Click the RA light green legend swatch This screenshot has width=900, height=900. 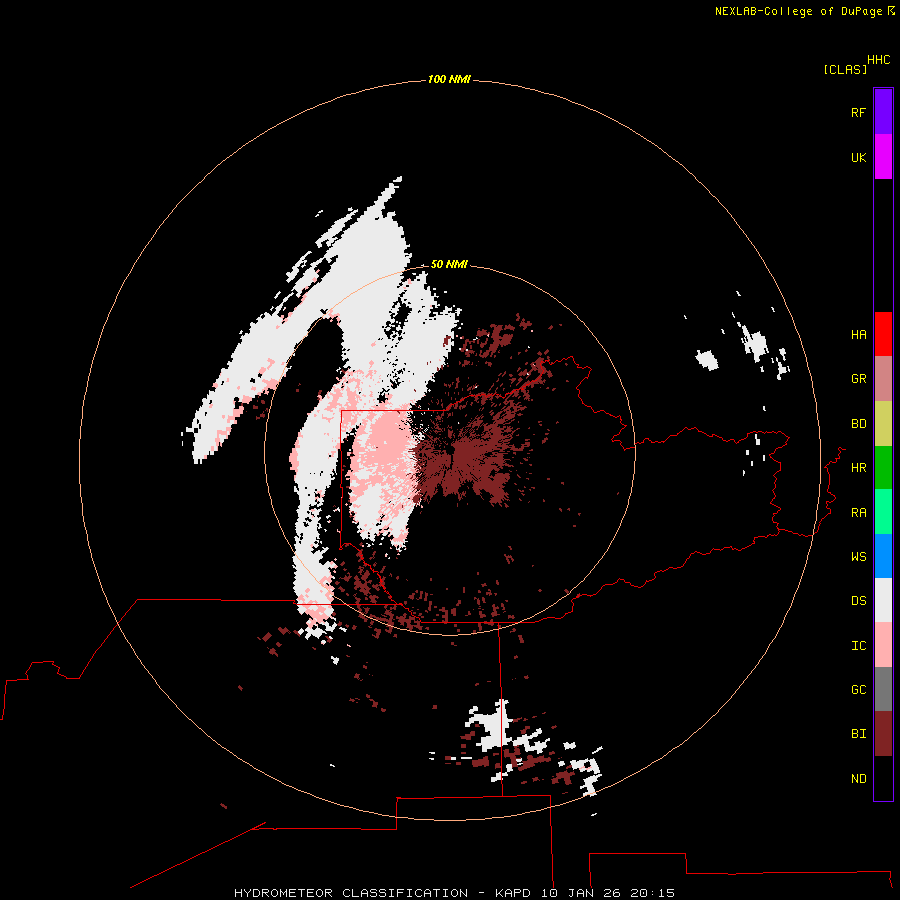(x=883, y=512)
